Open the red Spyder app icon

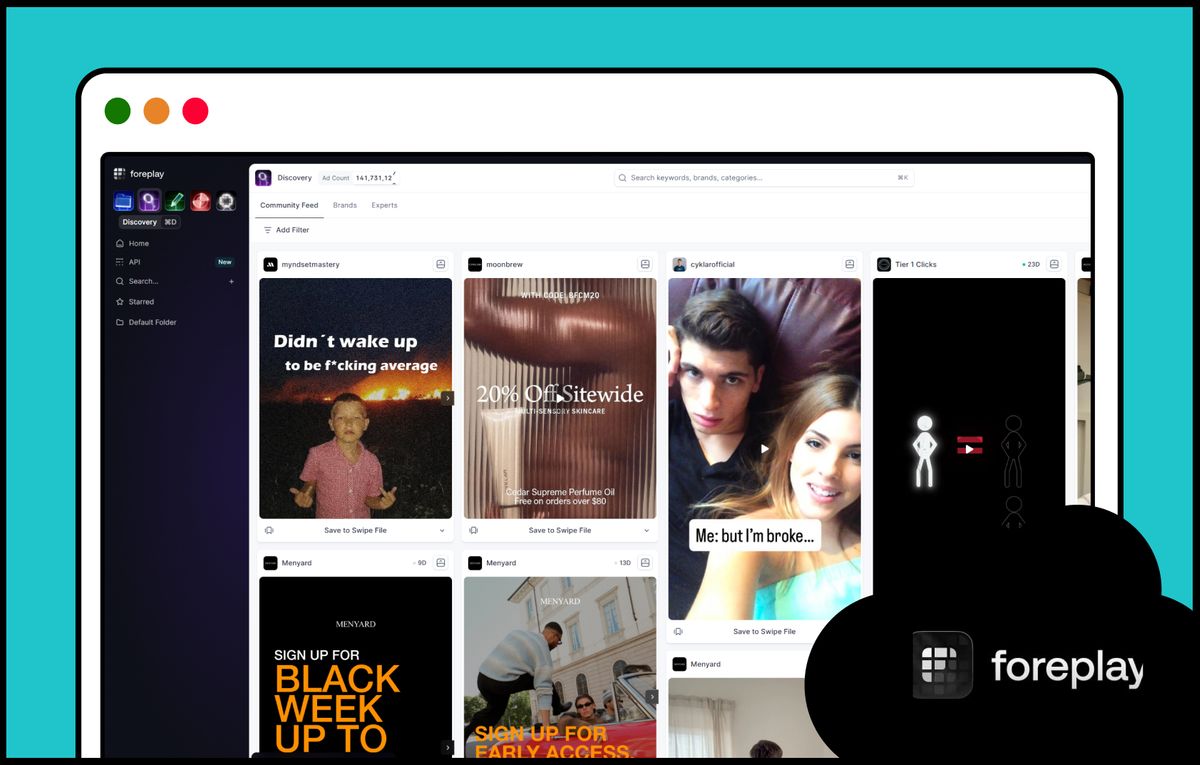click(201, 201)
